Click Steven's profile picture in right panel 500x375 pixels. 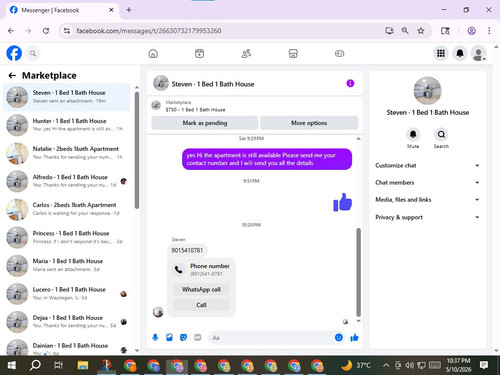pos(427,91)
